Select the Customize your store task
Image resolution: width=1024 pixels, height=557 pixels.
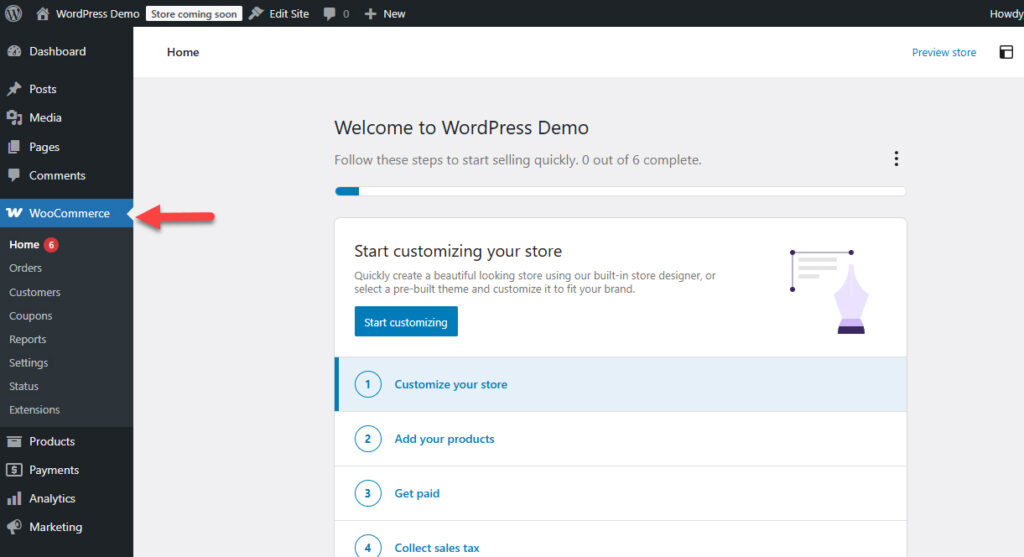tap(620, 384)
